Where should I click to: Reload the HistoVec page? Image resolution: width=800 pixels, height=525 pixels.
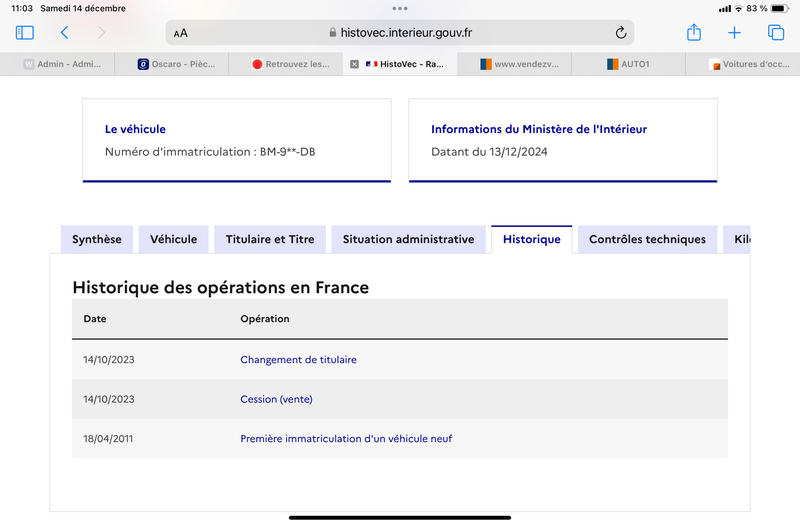click(x=620, y=33)
